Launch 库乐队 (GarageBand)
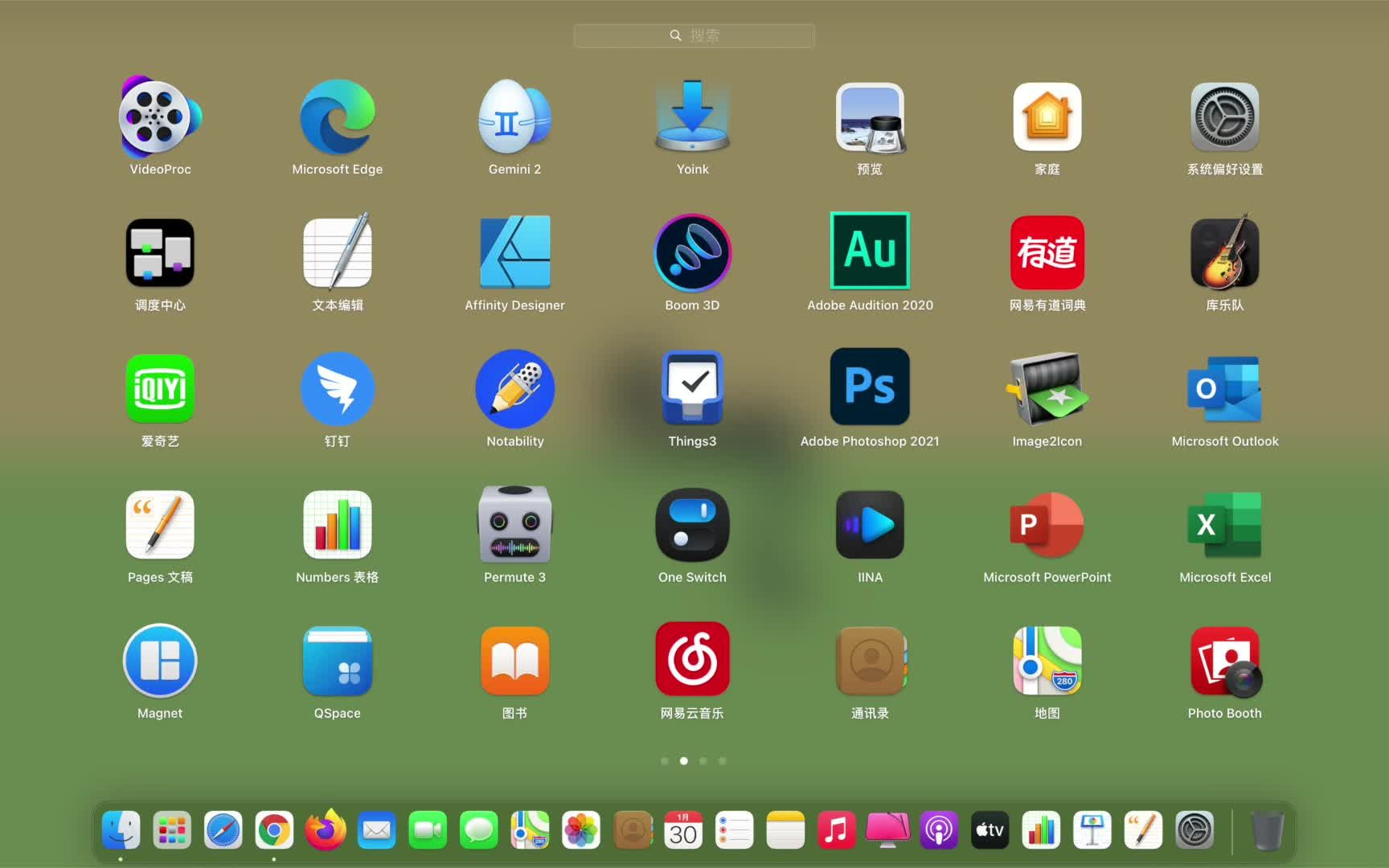This screenshot has width=1389, height=868. pyautogui.click(x=1225, y=253)
